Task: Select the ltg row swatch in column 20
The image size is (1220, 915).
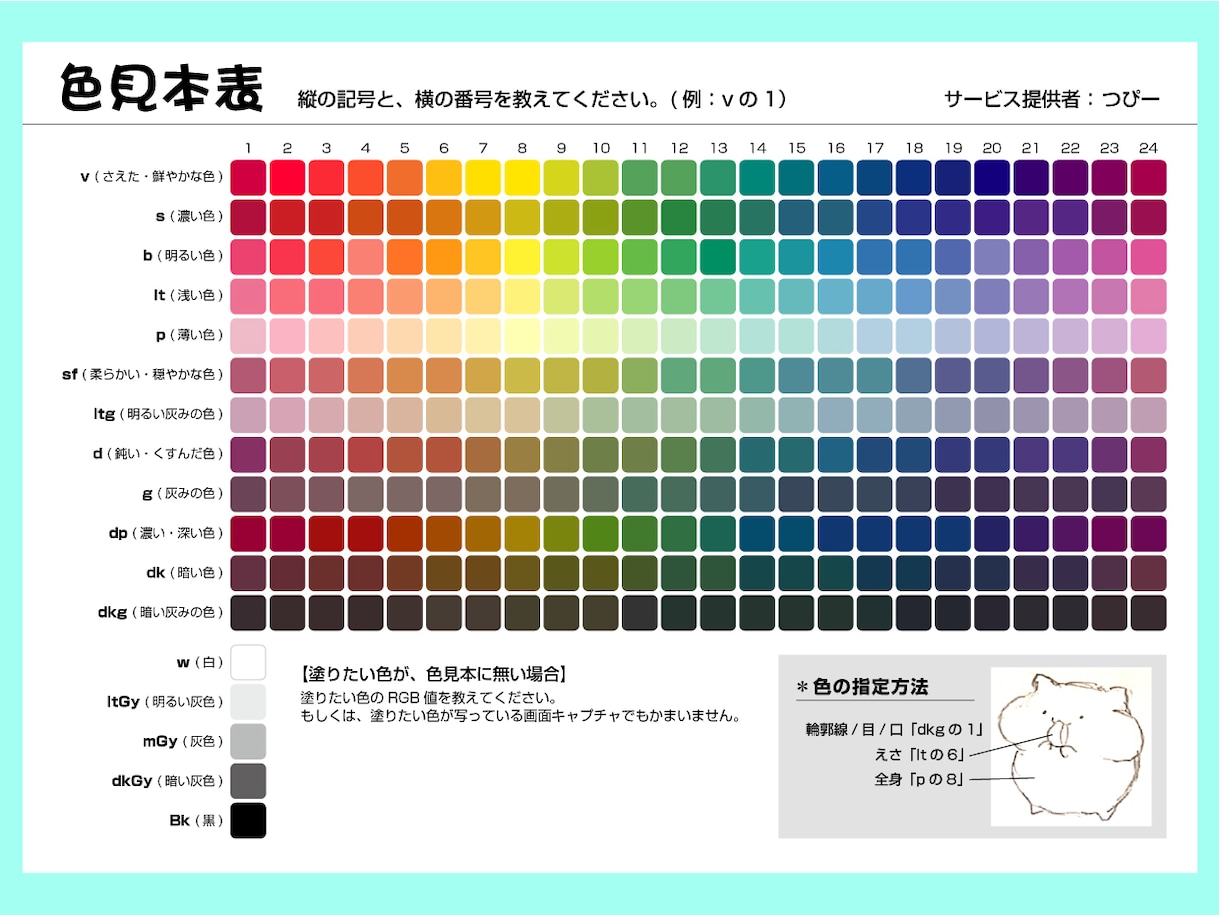Action: (x=992, y=414)
